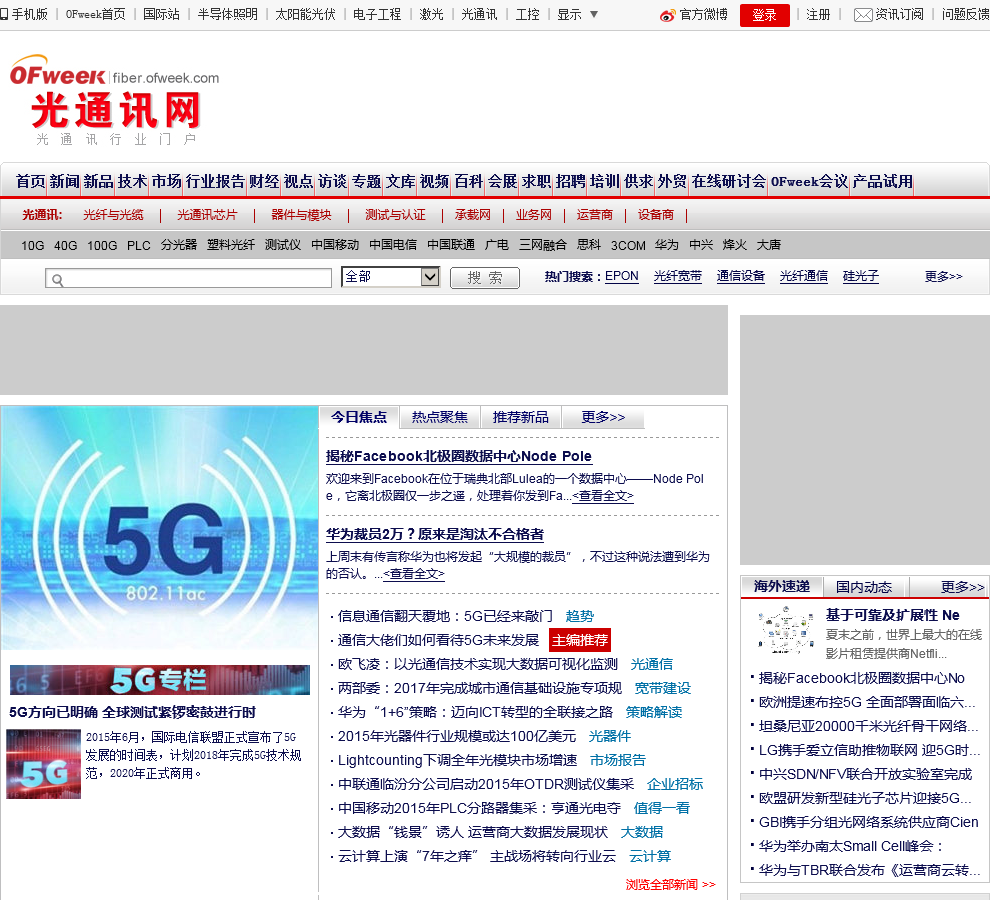Open 浏览全部新闻 >> link

[671, 884]
